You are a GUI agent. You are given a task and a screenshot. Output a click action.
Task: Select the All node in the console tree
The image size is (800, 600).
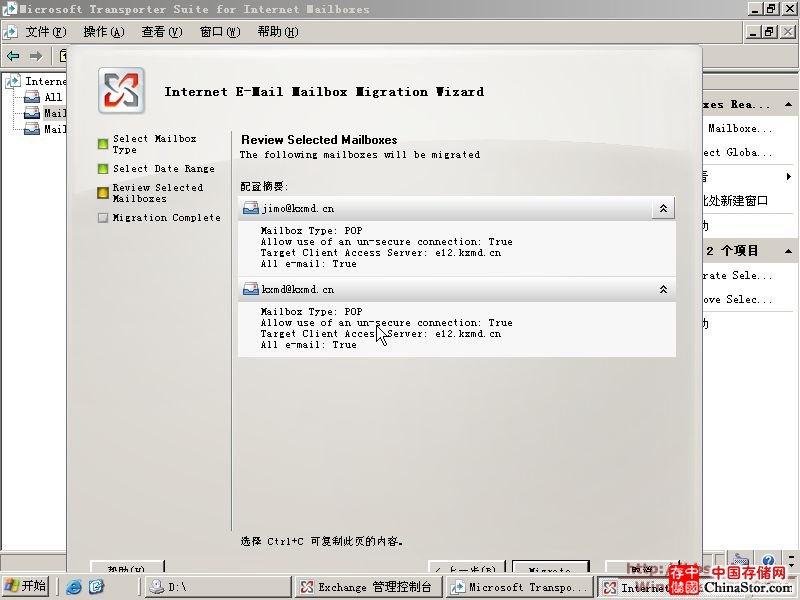(53, 97)
